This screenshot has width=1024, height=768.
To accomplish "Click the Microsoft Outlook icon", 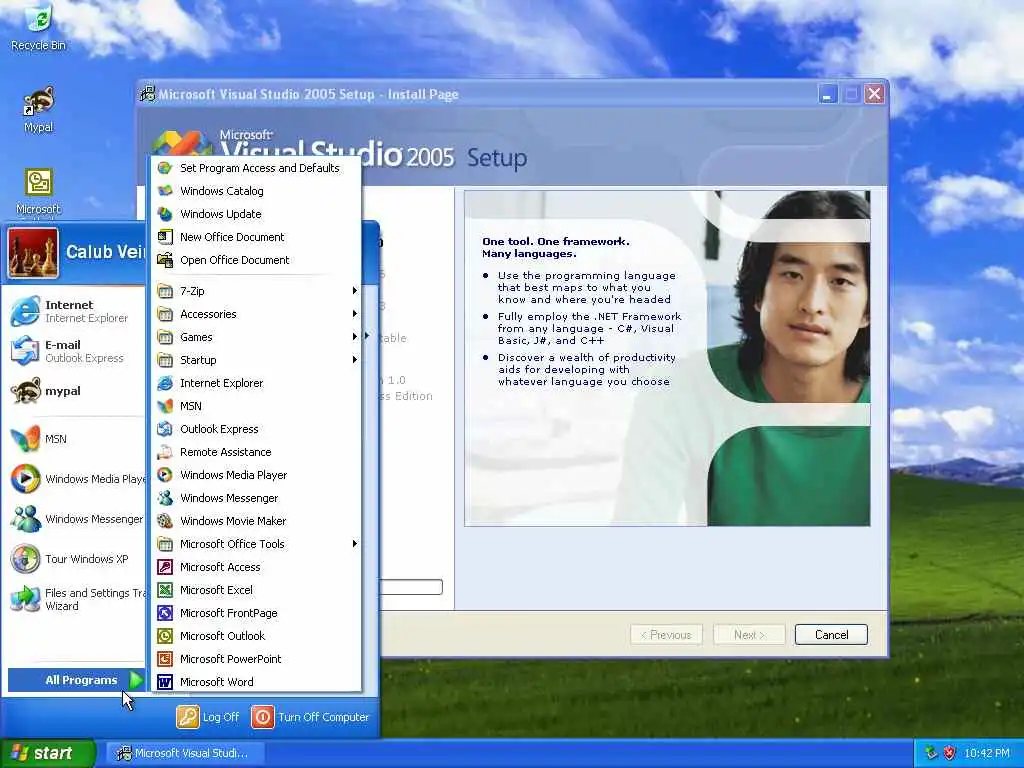I will click(165, 635).
